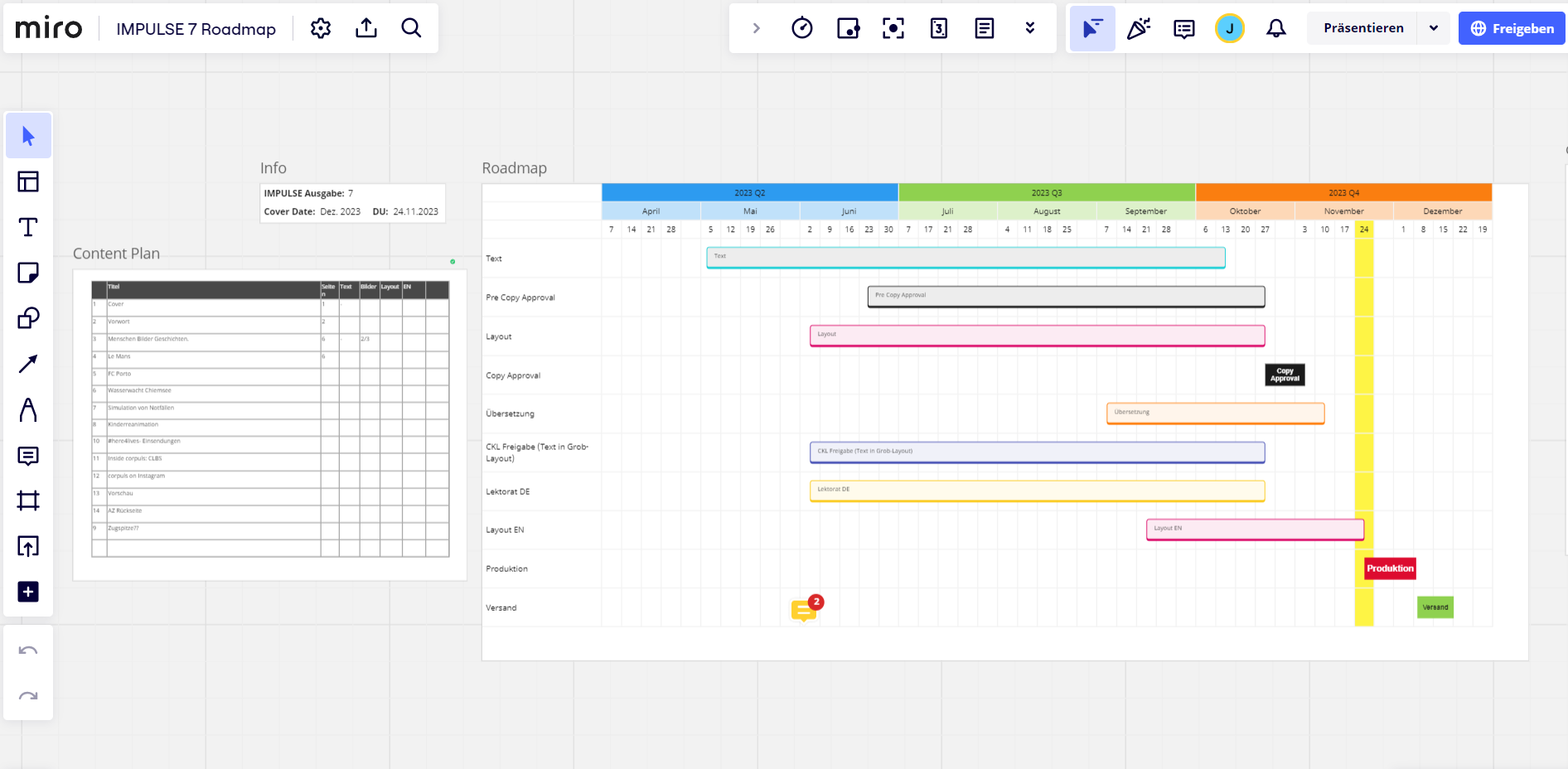This screenshot has width=1568, height=769.
Task: Open the notifications bell
Action: 1276,28
